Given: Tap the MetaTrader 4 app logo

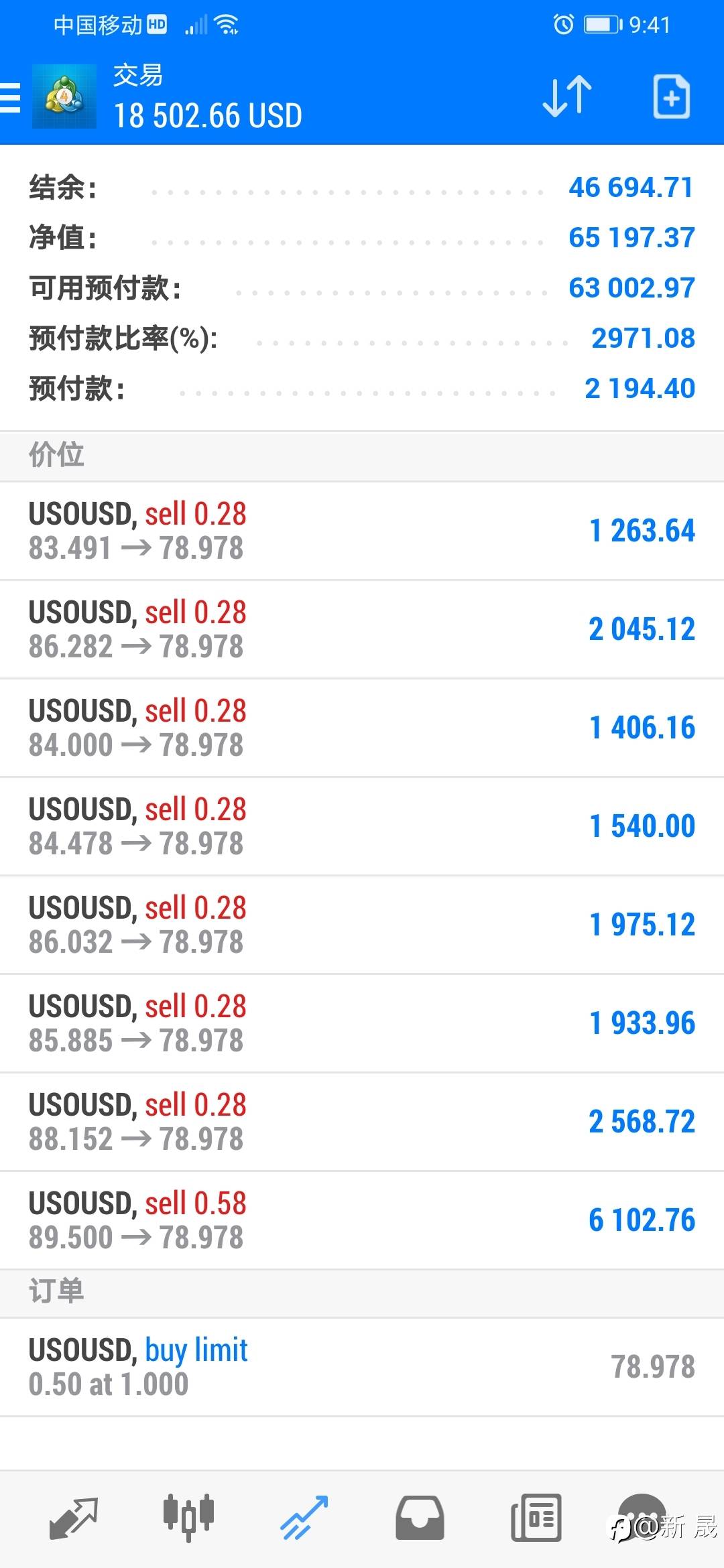Looking at the screenshot, I should point(64,97).
